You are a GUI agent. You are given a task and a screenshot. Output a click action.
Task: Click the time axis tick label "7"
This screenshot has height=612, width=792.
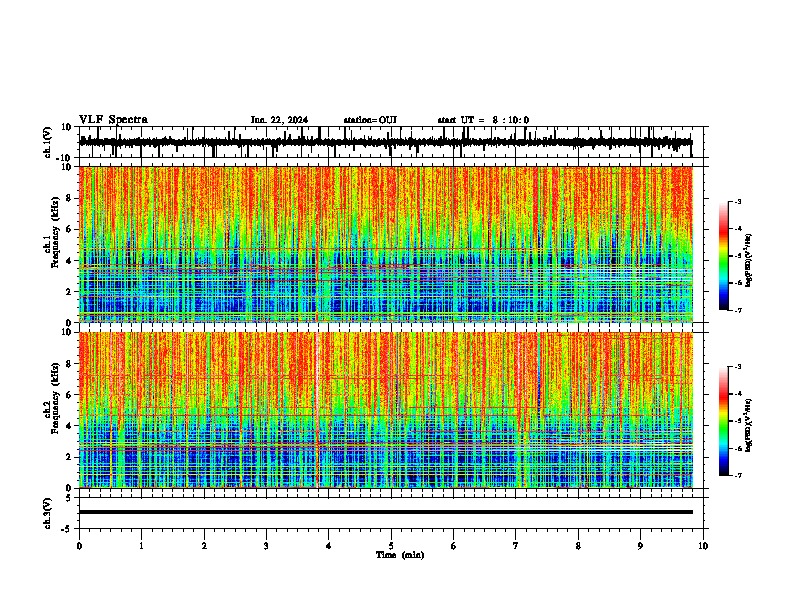516,546
